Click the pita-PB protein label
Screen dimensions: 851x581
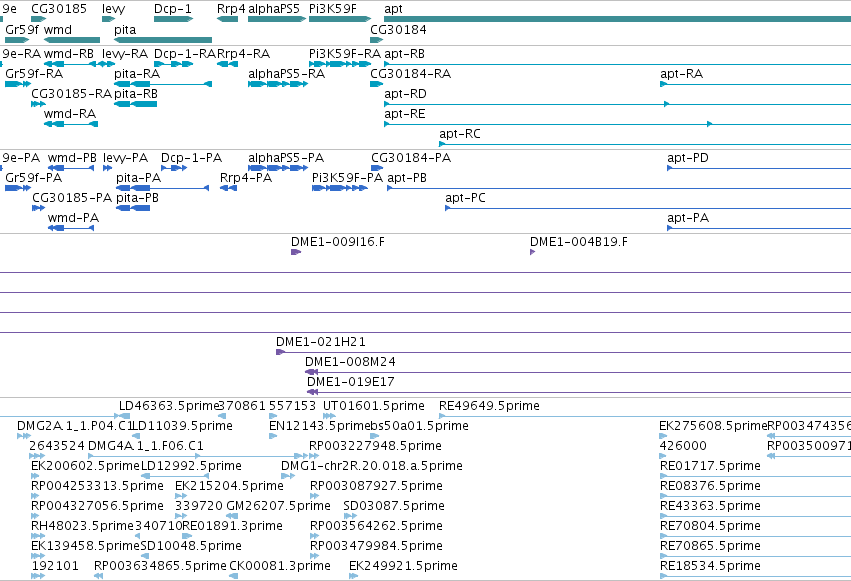pyautogui.click(x=137, y=198)
